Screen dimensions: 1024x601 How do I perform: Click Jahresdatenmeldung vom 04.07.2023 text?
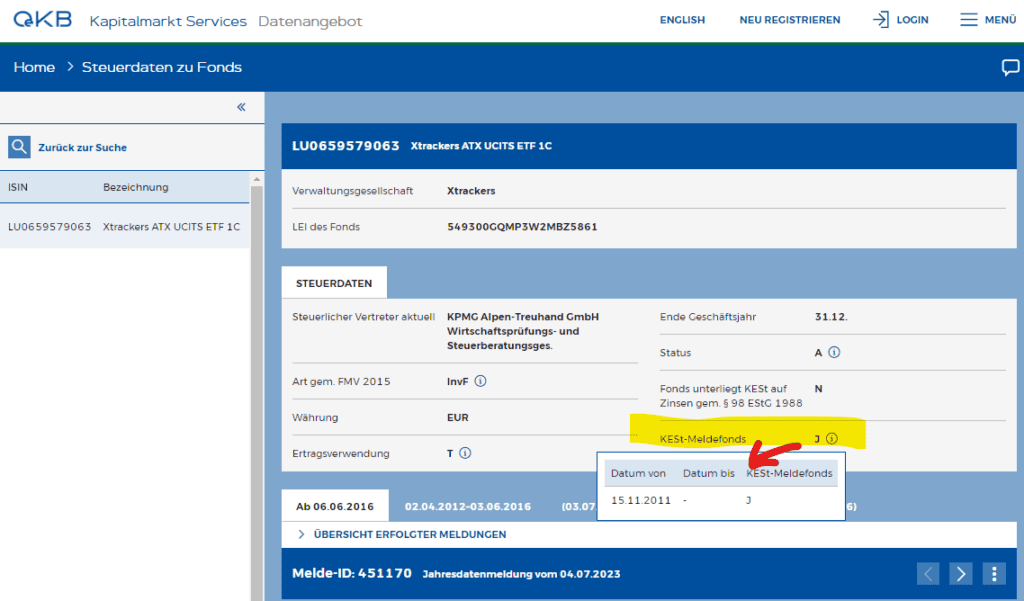pyautogui.click(x=521, y=574)
